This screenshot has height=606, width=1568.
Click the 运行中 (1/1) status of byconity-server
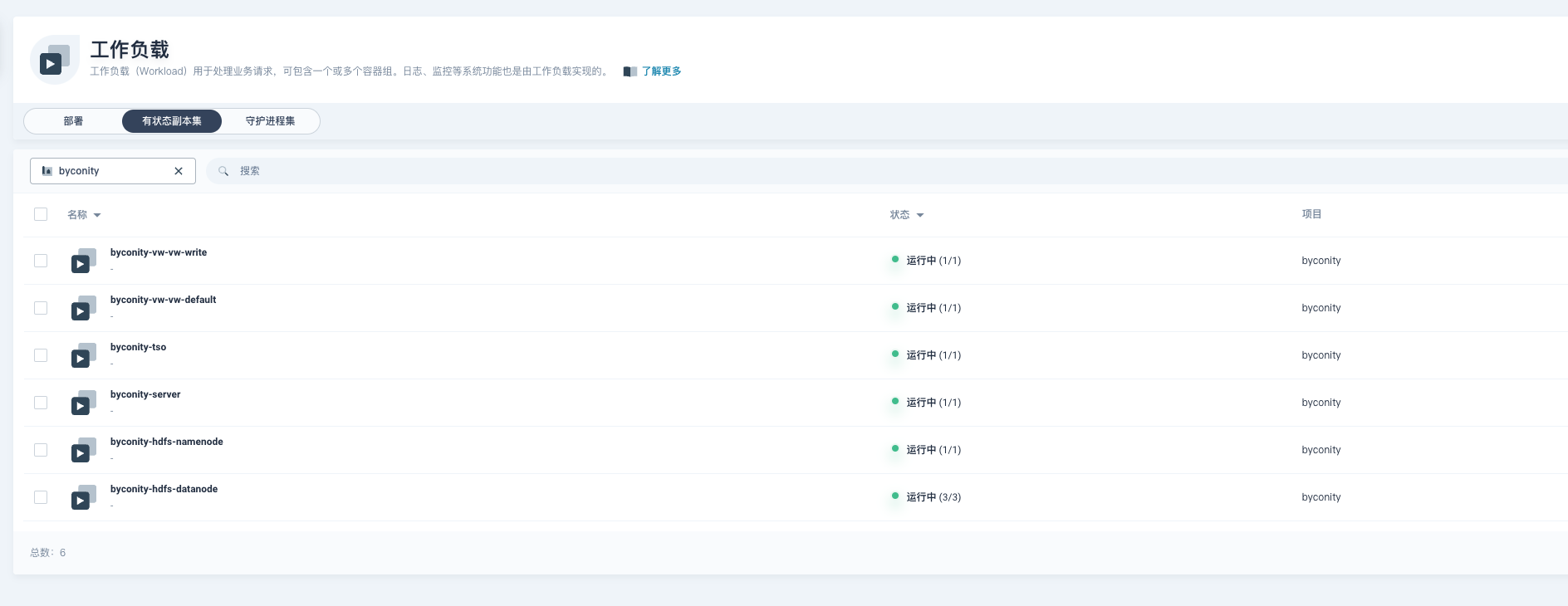click(x=926, y=403)
